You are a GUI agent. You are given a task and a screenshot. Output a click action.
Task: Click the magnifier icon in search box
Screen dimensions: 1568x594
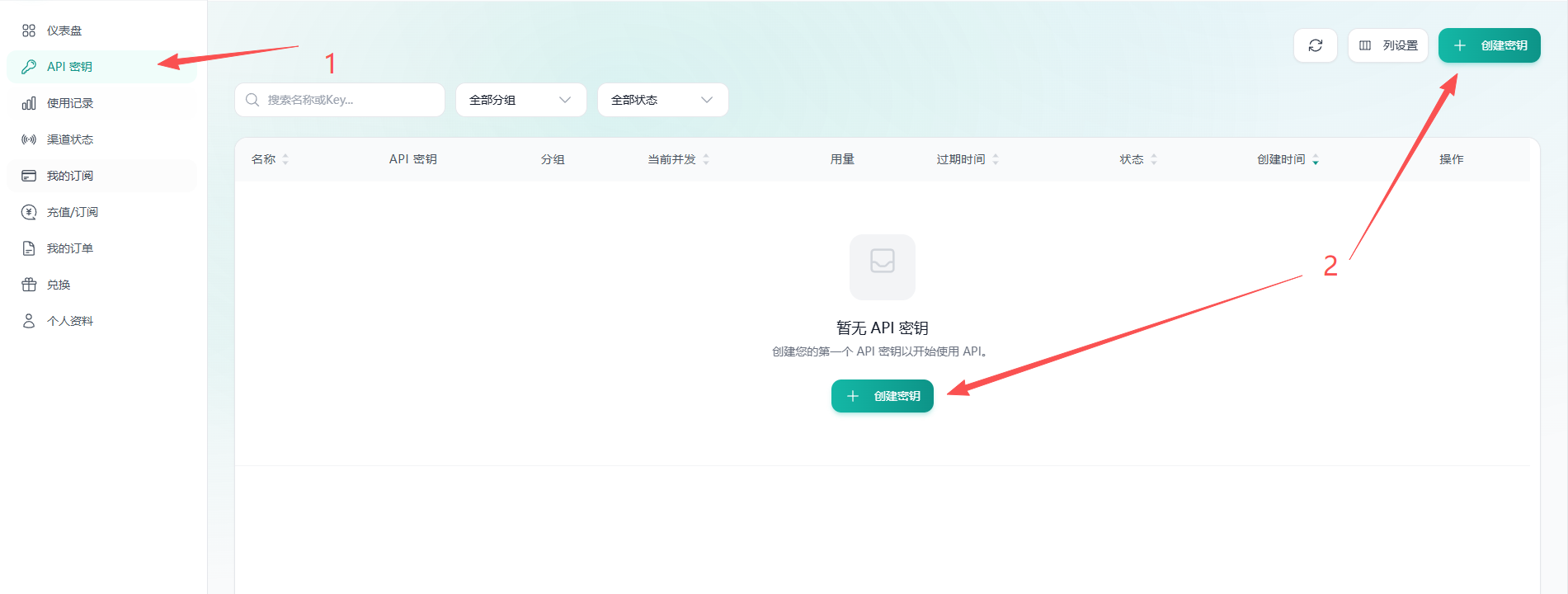[x=252, y=100]
